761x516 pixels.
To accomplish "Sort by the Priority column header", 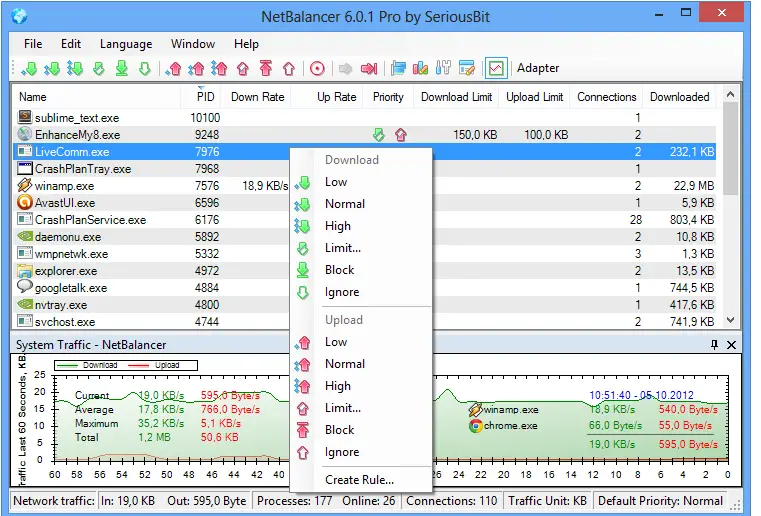I will pos(388,97).
